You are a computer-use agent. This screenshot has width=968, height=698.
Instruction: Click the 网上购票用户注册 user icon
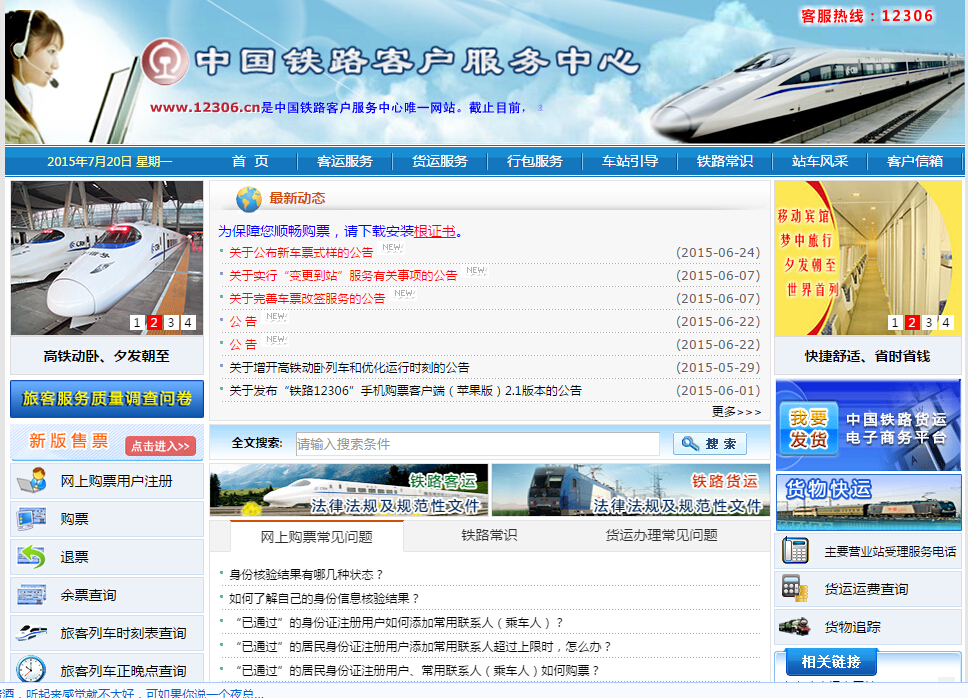coord(32,480)
